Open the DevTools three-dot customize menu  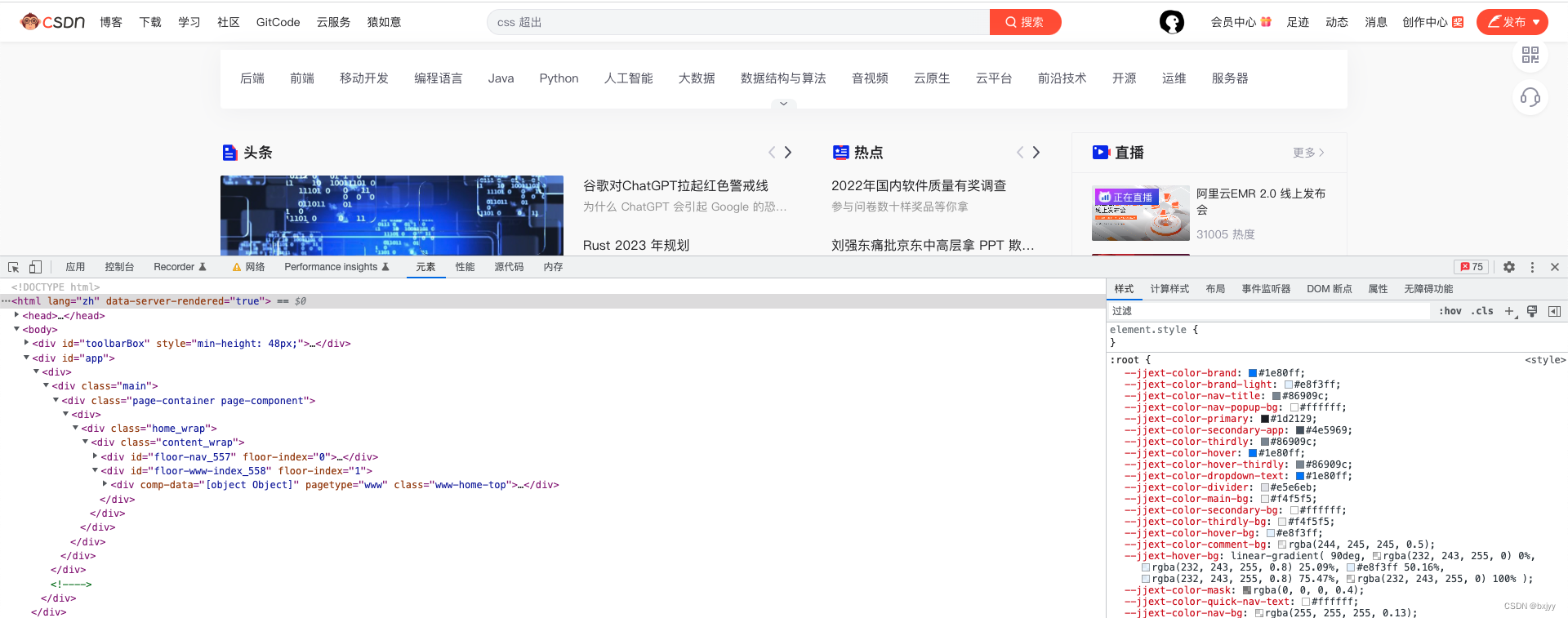click(x=1532, y=267)
